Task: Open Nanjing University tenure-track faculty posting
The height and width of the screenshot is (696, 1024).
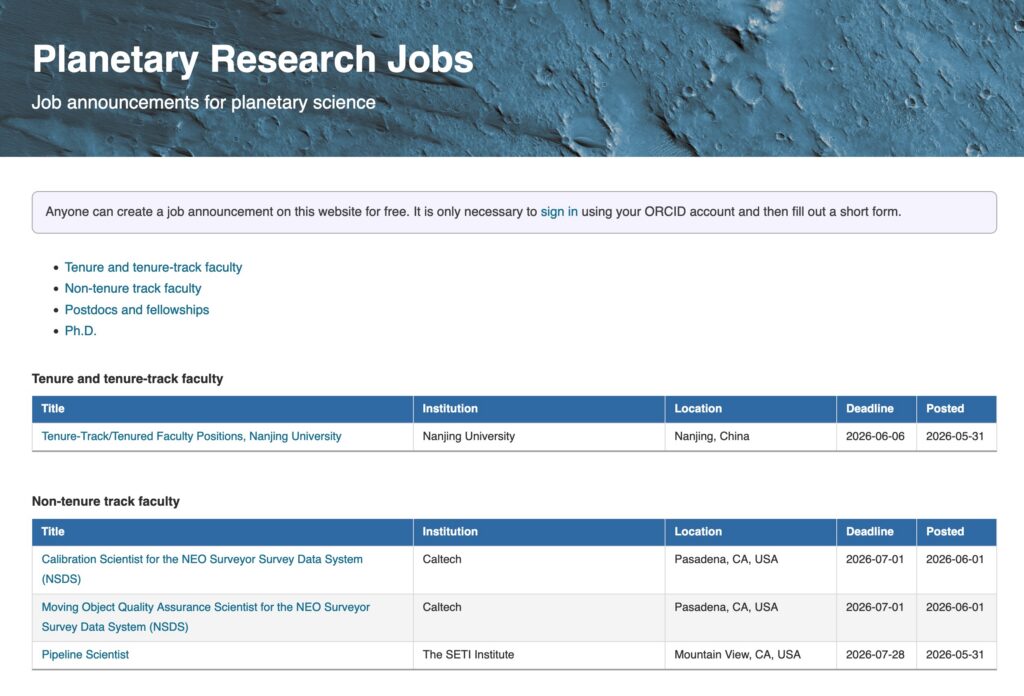Action: [191, 436]
